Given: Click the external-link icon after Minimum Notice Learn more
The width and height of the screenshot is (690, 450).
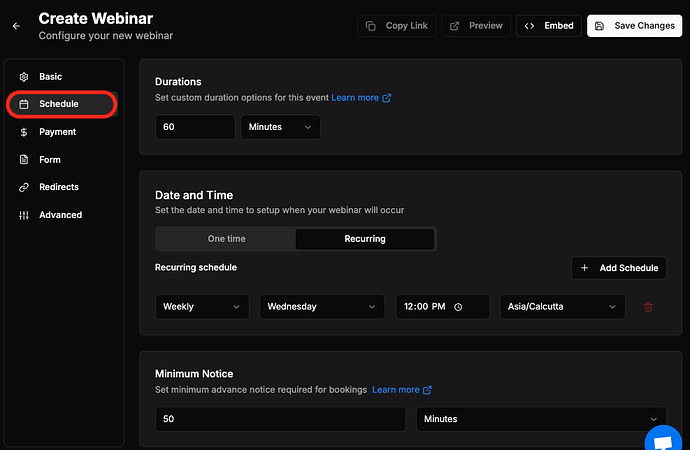Looking at the screenshot, I should (x=427, y=390).
